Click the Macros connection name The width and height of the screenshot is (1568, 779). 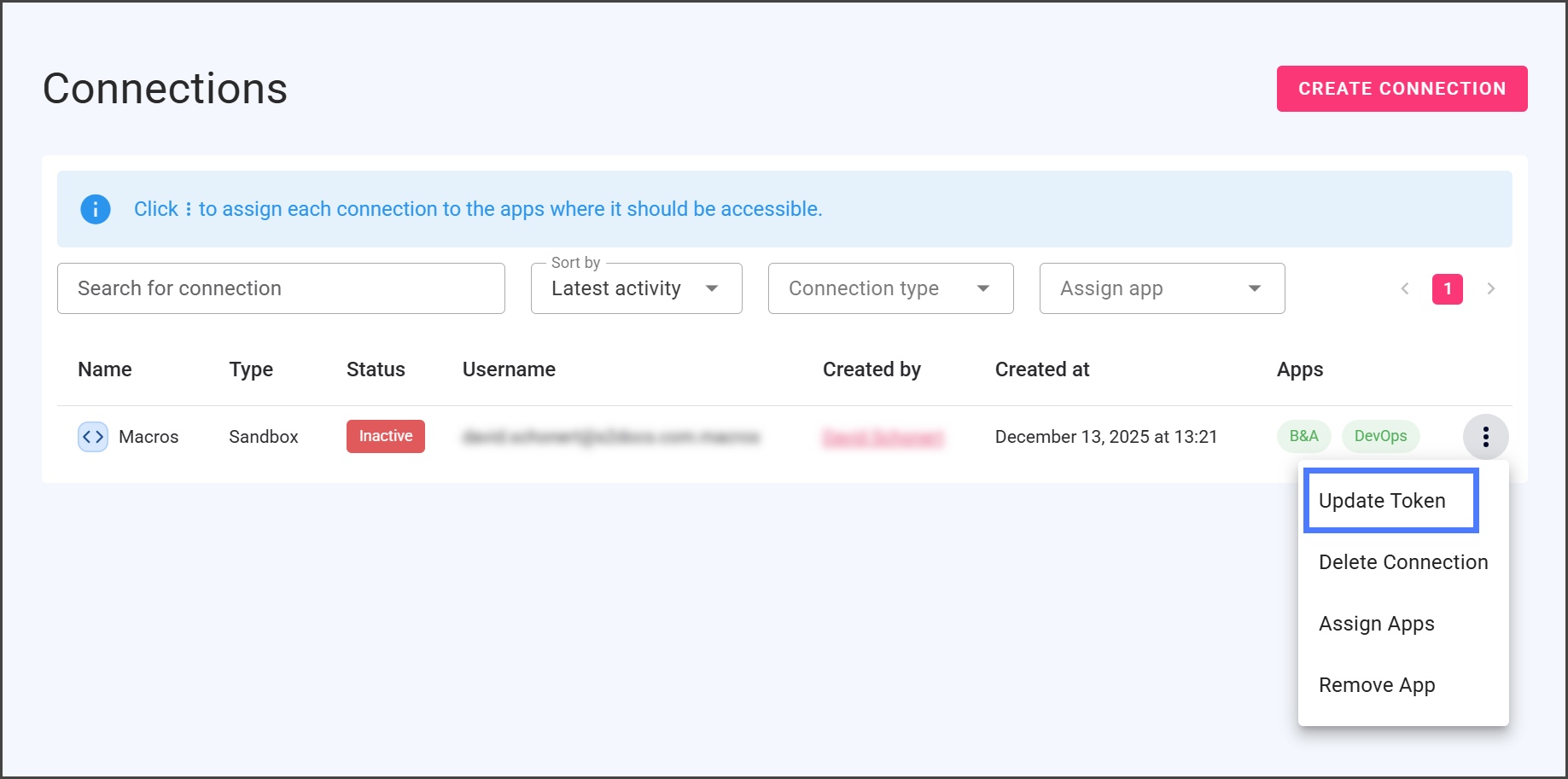149,437
